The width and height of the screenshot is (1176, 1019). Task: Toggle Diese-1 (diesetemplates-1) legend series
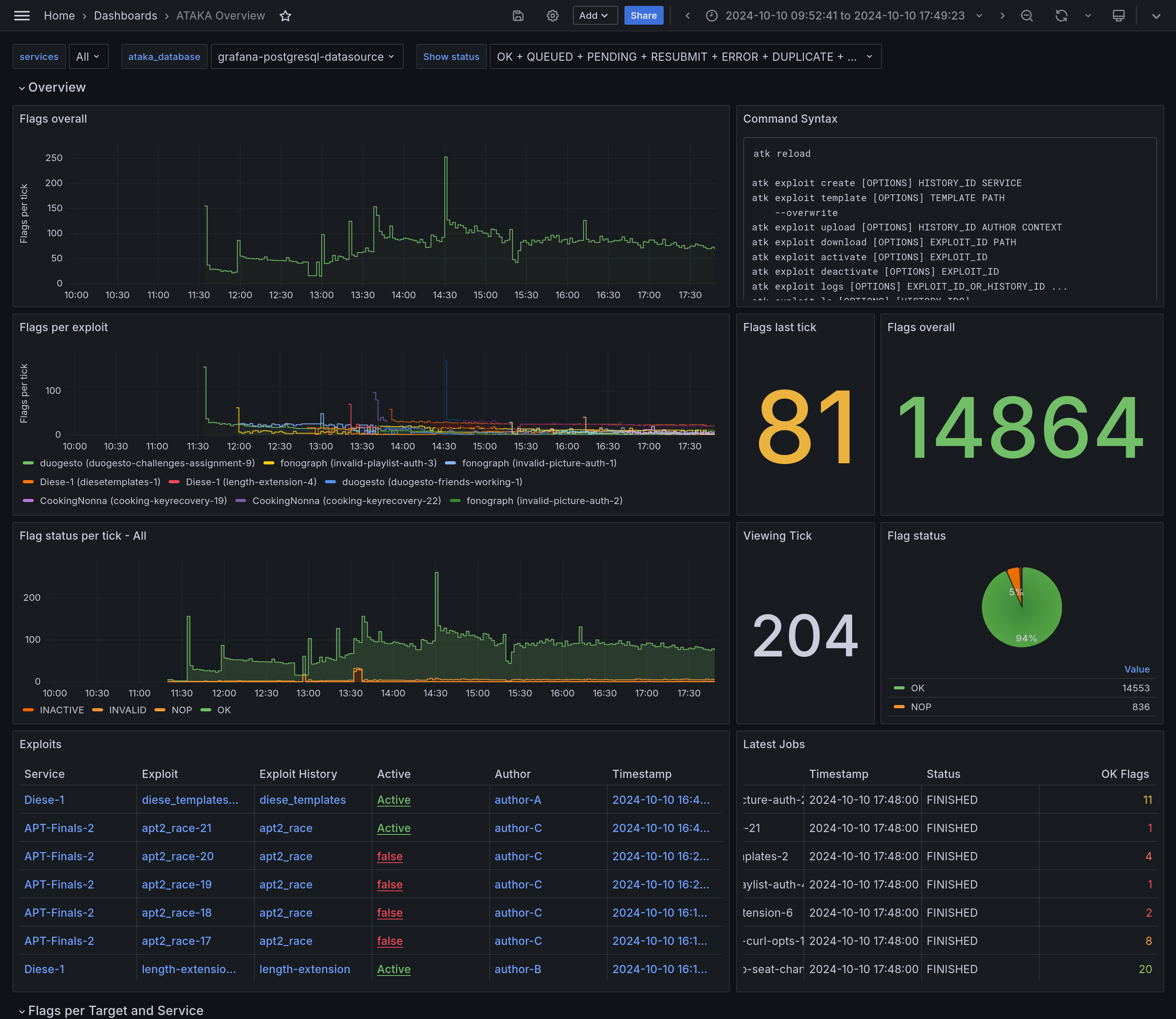(100, 482)
